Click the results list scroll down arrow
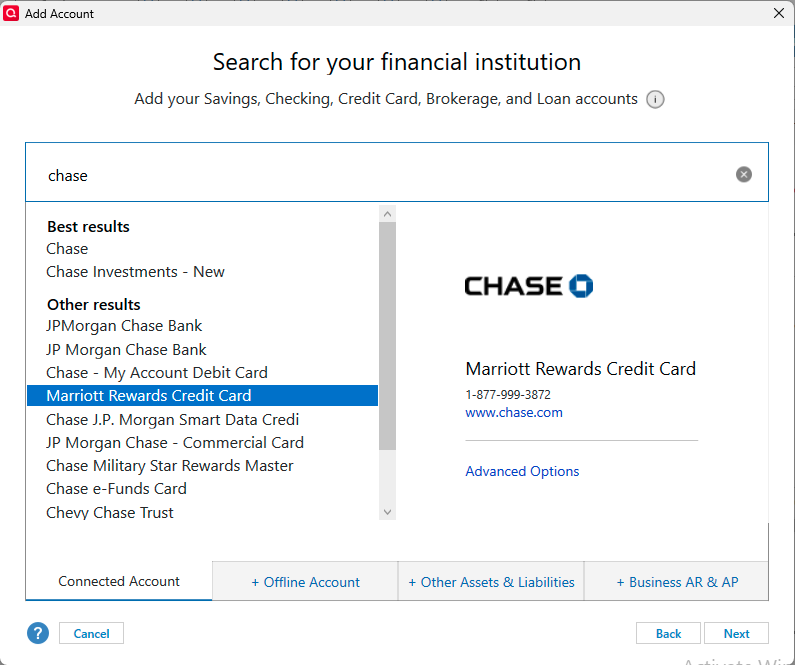 (387, 512)
